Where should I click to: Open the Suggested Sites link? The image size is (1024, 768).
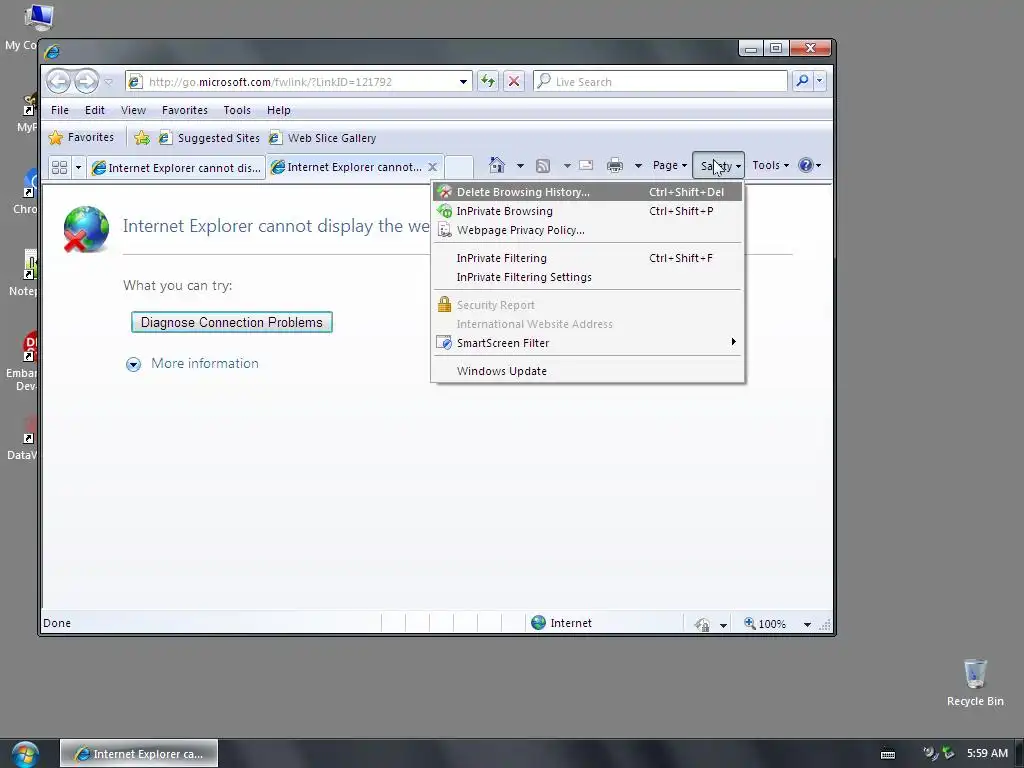pos(210,138)
